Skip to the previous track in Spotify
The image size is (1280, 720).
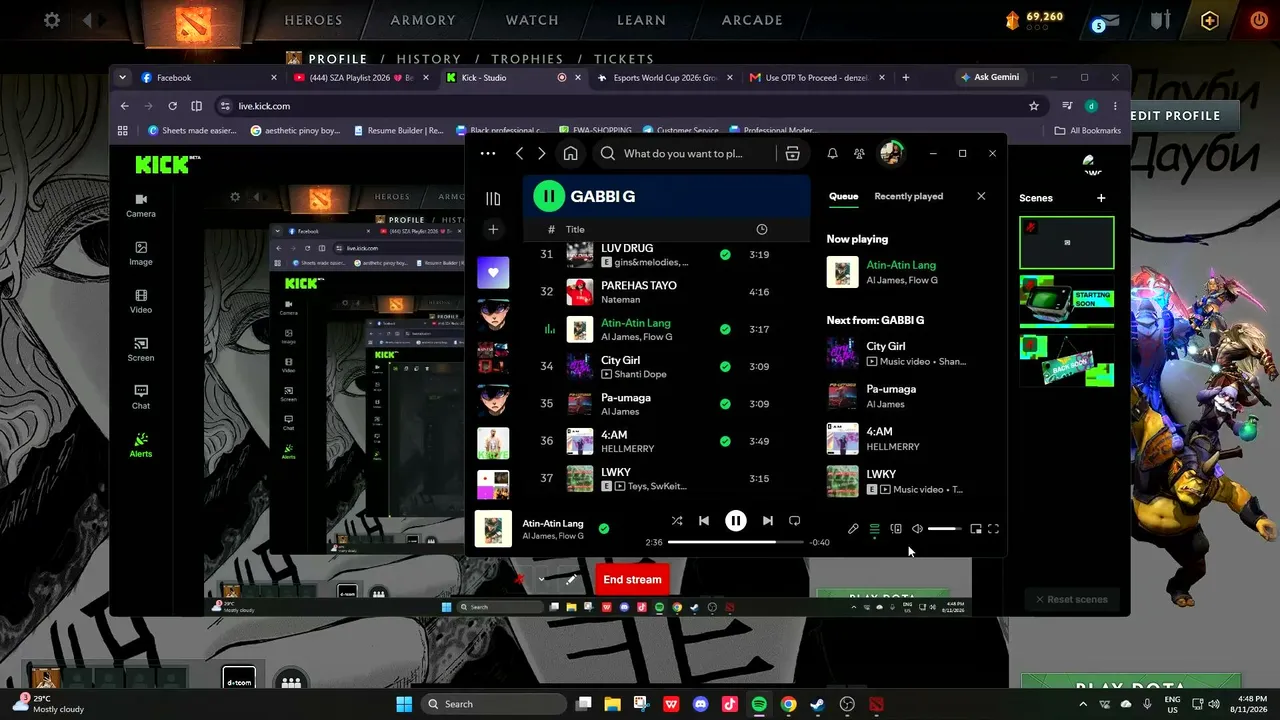tap(704, 520)
